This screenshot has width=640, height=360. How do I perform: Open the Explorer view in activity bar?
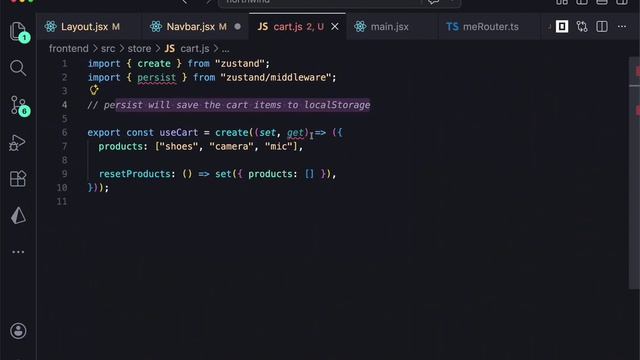tap(18, 32)
